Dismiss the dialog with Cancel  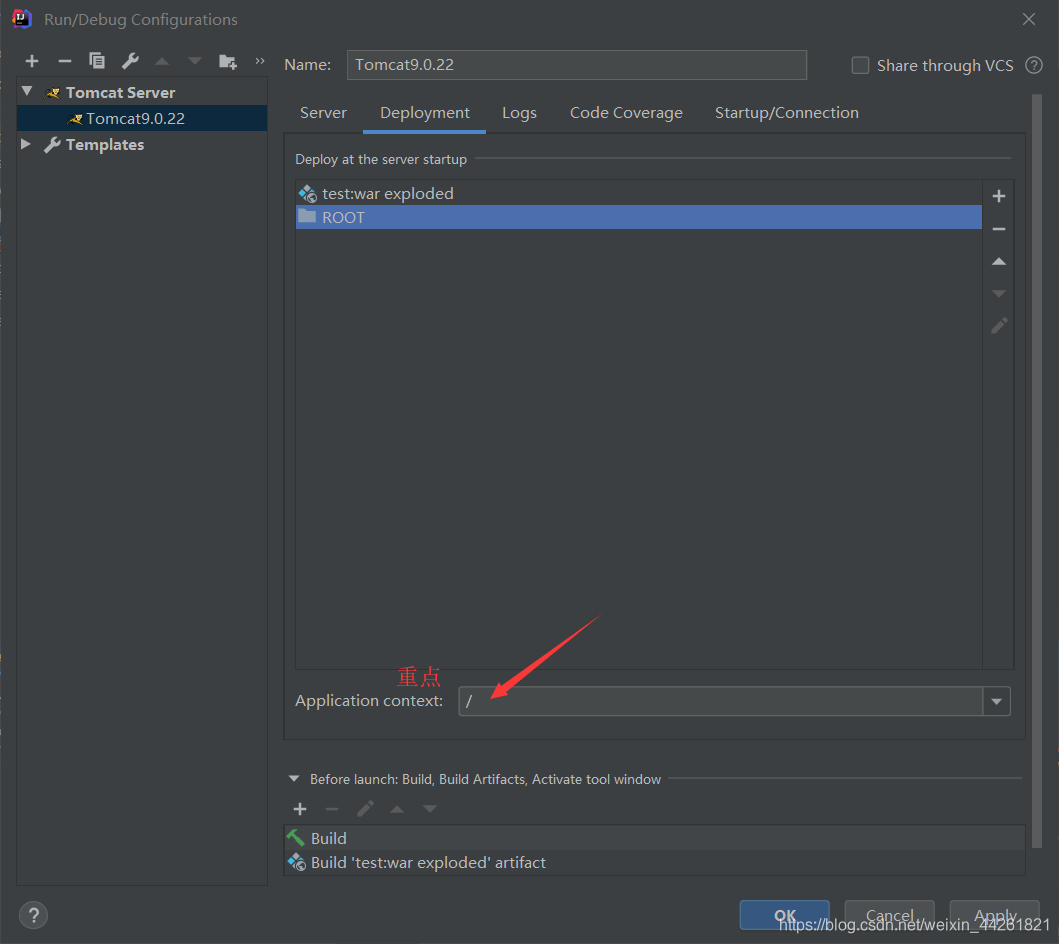coord(889,916)
